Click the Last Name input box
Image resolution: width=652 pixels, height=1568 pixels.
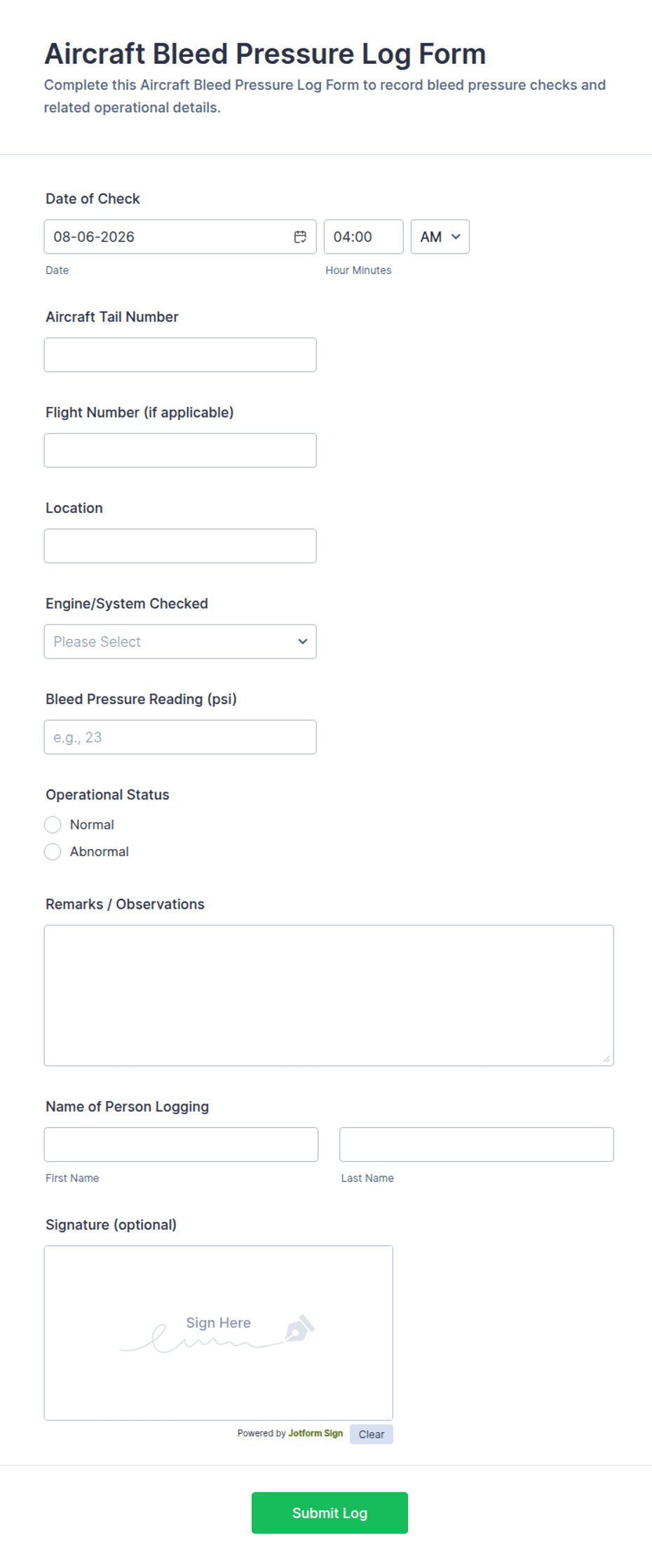click(x=477, y=1145)
